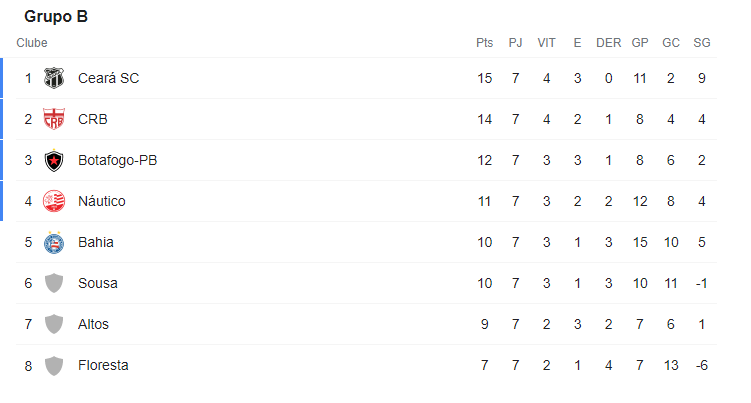This screenshot has width=751, height=403.
Task: Click the Altos placeholder shield icon
Action: click(x=54, y=324)
